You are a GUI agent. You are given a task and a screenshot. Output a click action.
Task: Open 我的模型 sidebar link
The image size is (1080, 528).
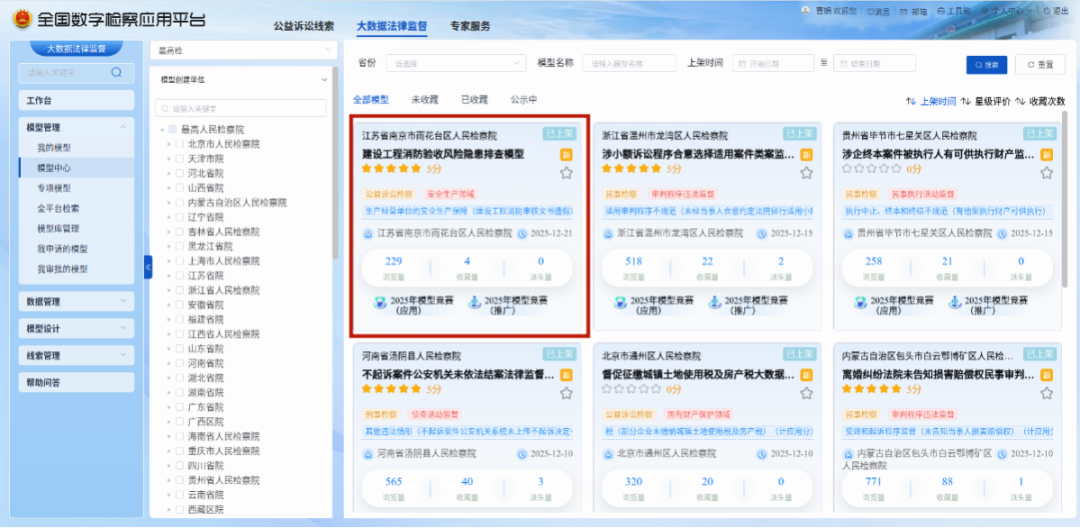coord(54,147)
